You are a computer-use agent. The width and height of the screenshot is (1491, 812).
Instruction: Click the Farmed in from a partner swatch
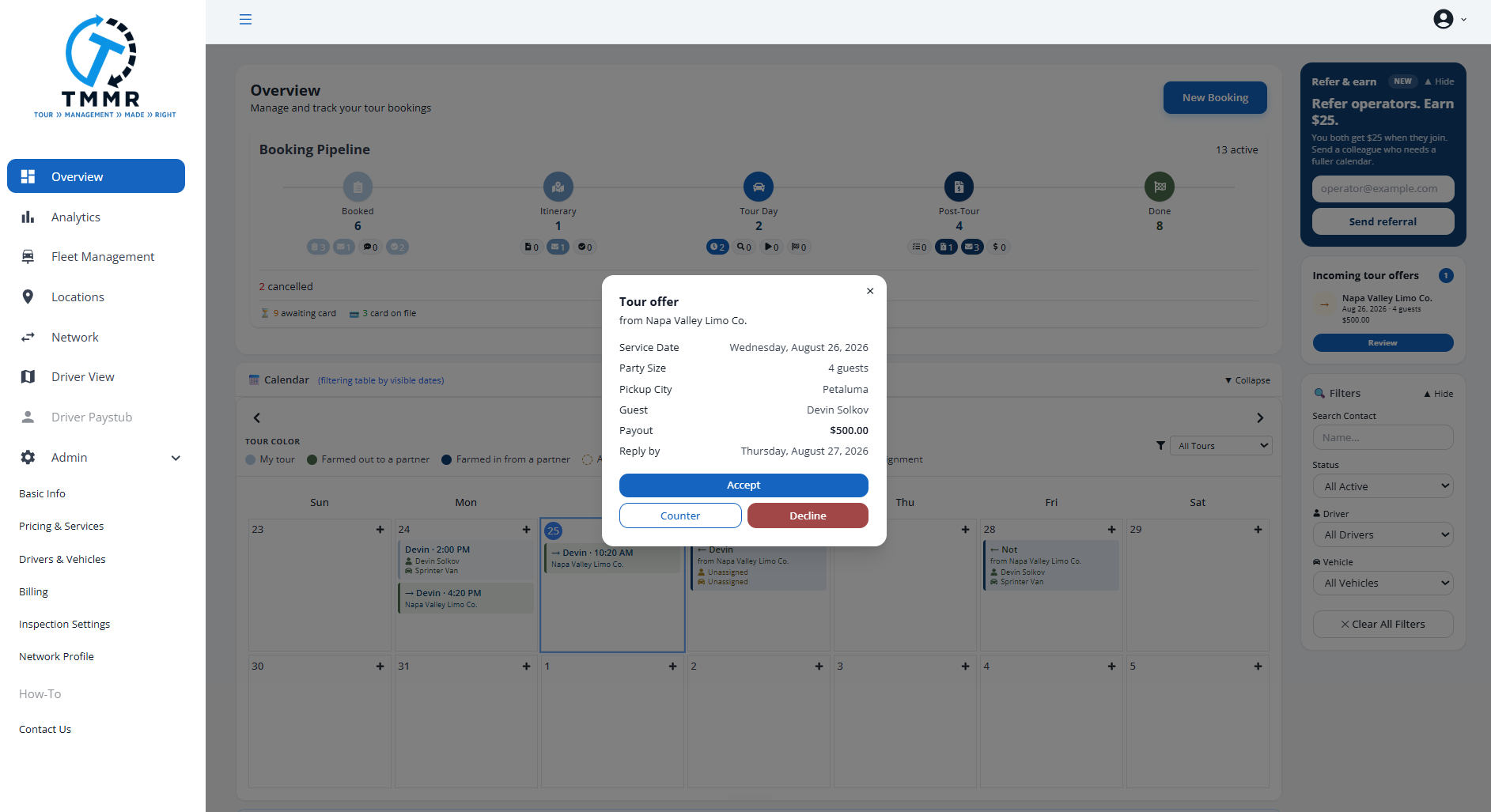[x=447, y=460]
